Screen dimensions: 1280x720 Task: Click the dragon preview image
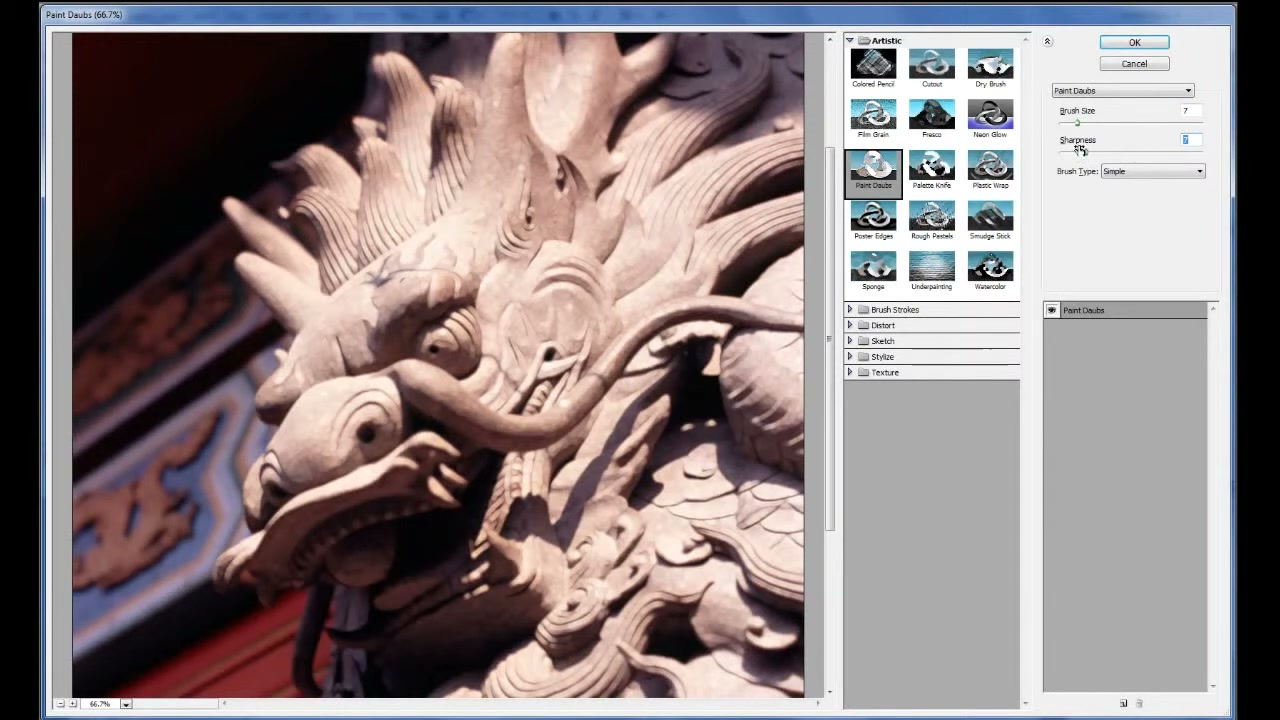[x=438, y=365]
